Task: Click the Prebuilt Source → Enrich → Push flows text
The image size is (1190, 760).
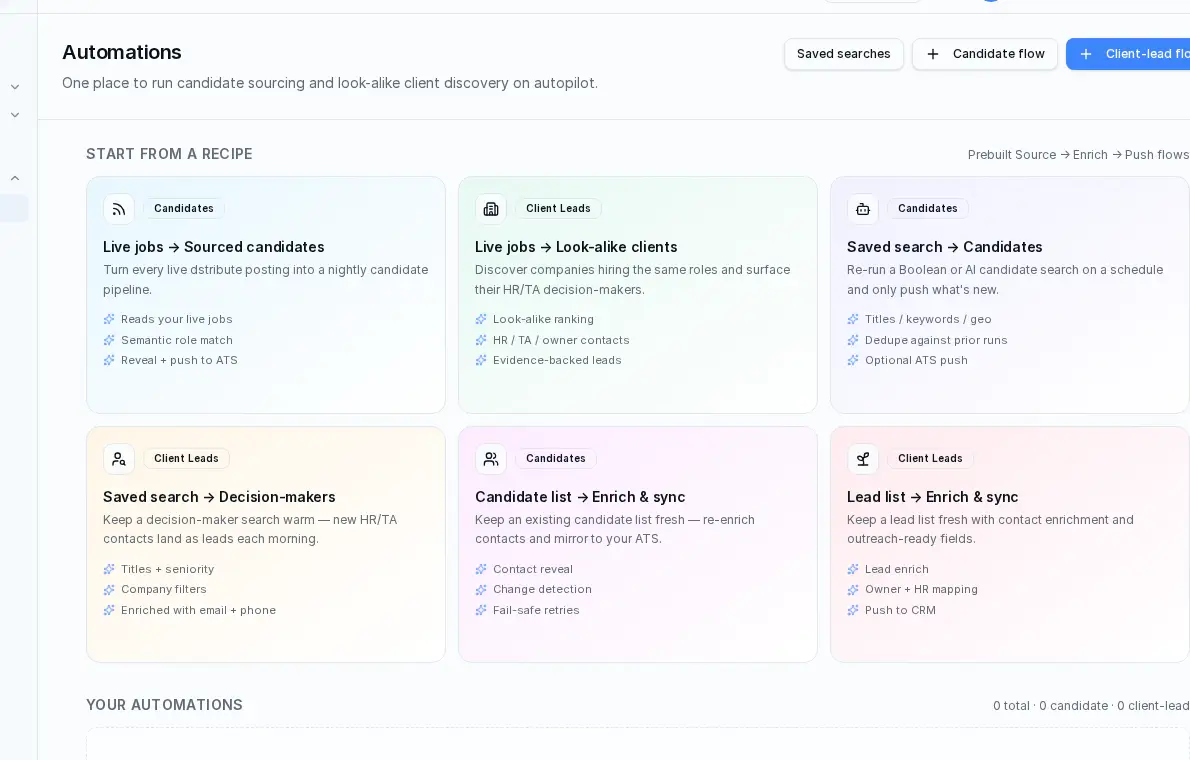Action: pyautogui.click(x=1078, y=155)
